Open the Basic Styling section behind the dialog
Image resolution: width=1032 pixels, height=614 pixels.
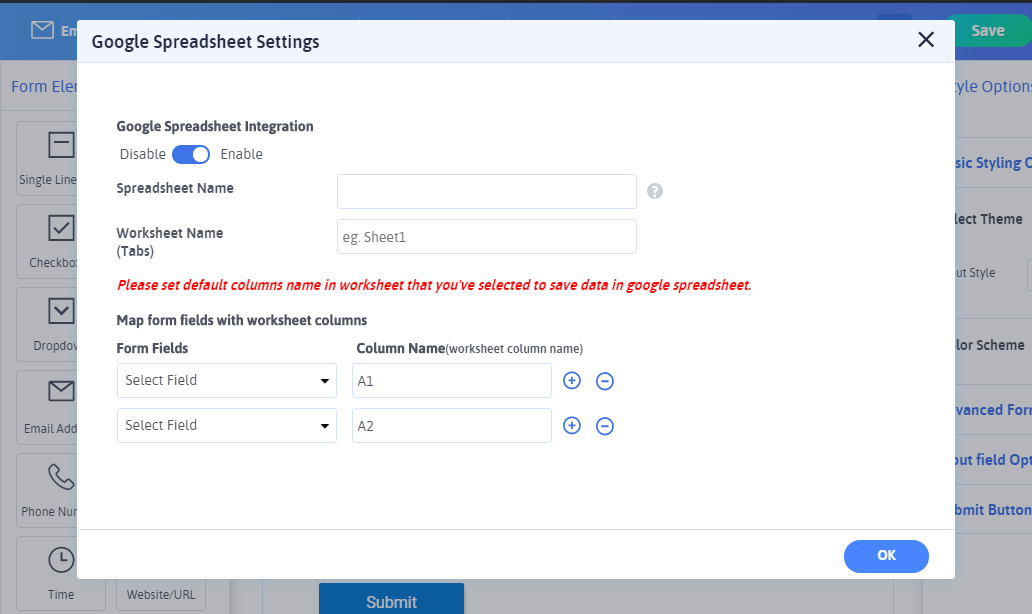(x=993, y=163)
